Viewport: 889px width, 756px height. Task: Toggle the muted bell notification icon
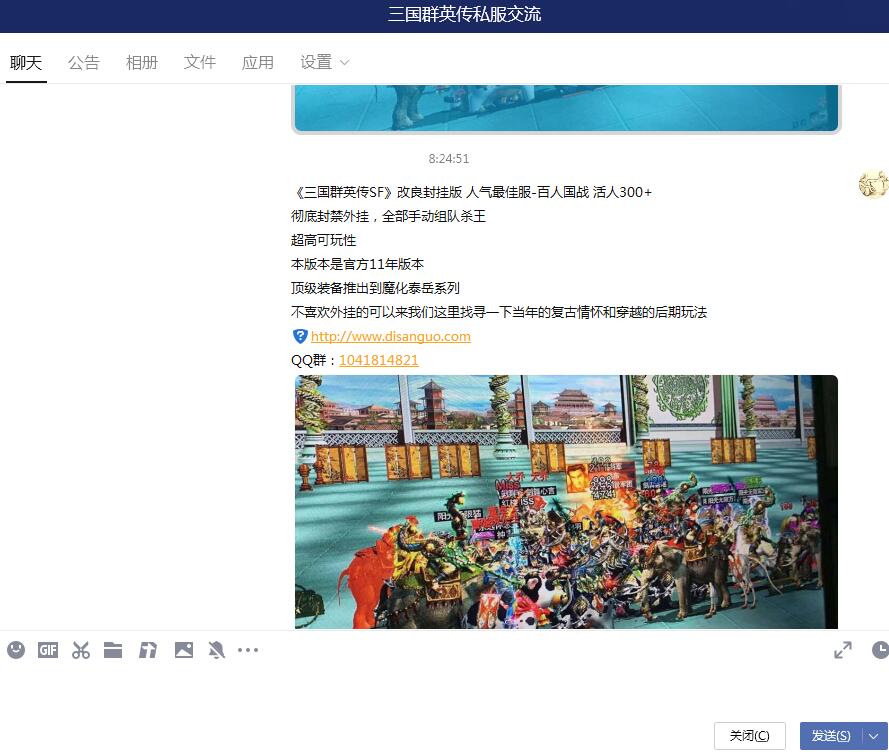point(217,650)
